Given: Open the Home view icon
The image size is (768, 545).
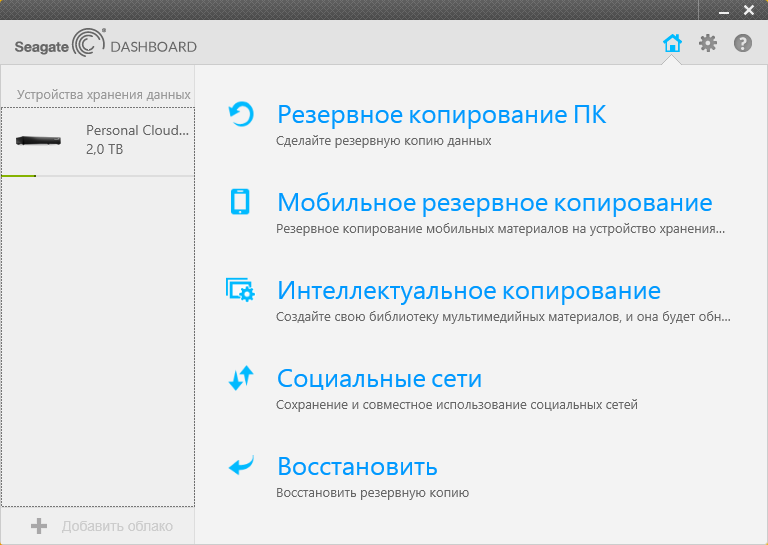Looking at the screenshot, I should (x=672, y=43).
